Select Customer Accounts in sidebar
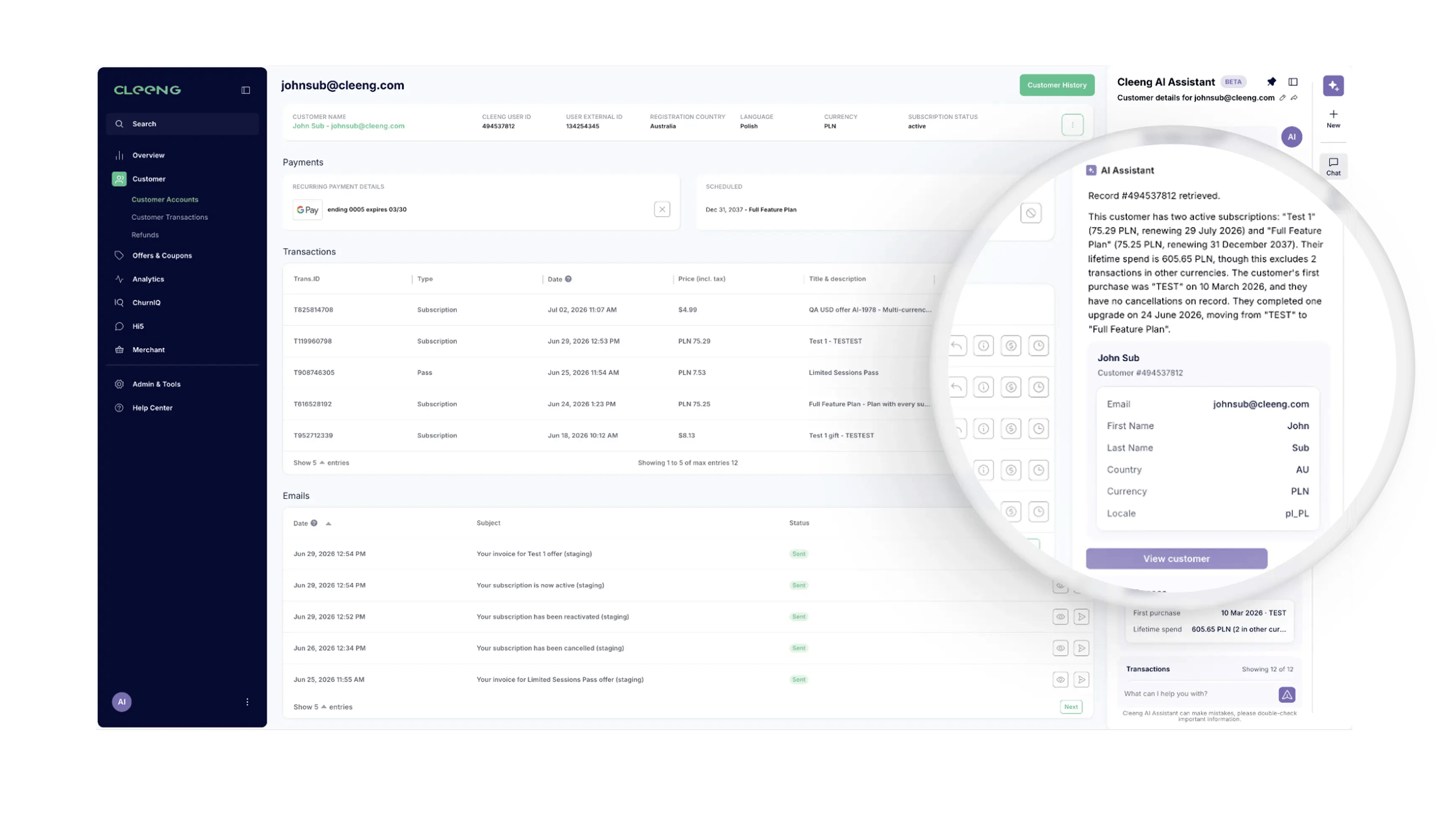 tap(165, 200)
